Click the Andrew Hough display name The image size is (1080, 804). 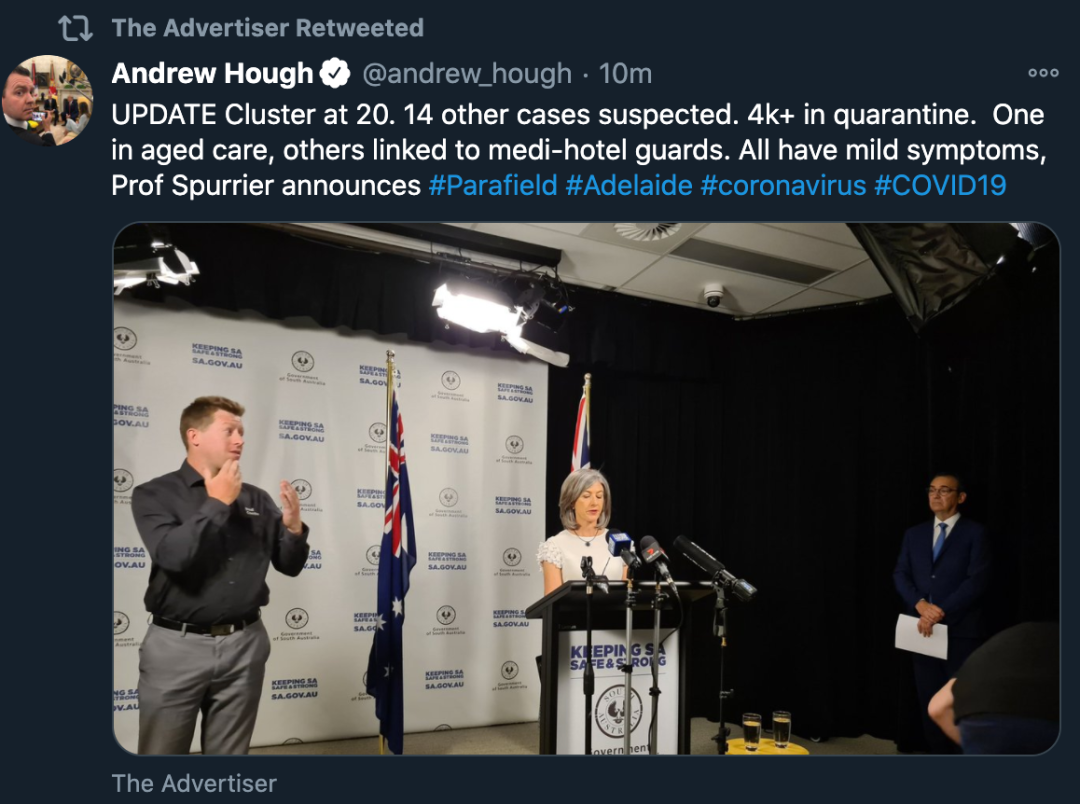tap(212, 74)
